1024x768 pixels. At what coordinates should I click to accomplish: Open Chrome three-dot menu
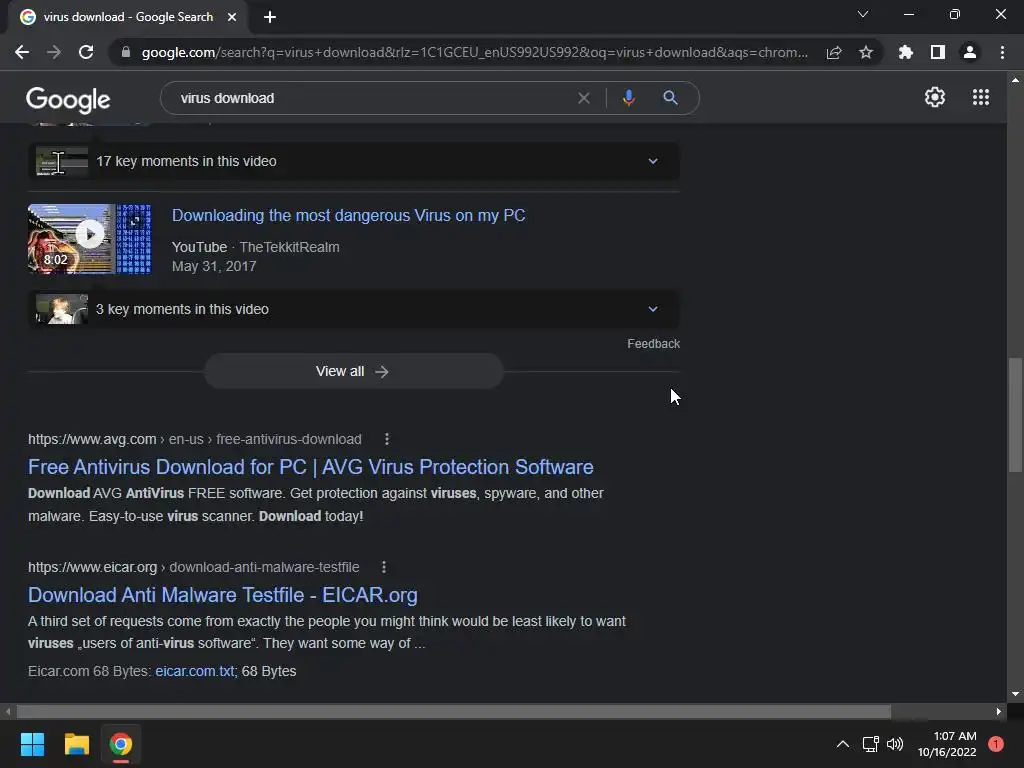coord(1002,52)
